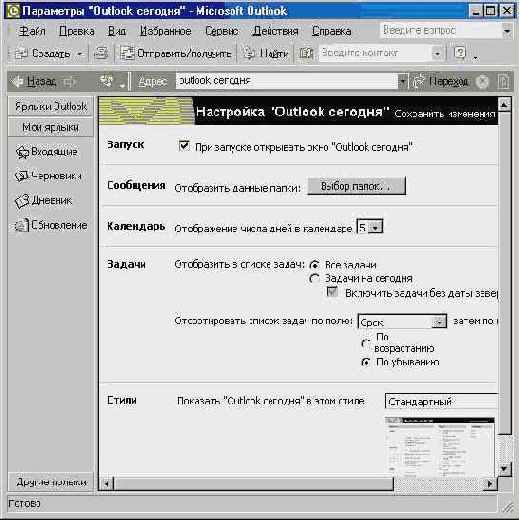Open the style Стандартный dropdown

pos(441,401)
